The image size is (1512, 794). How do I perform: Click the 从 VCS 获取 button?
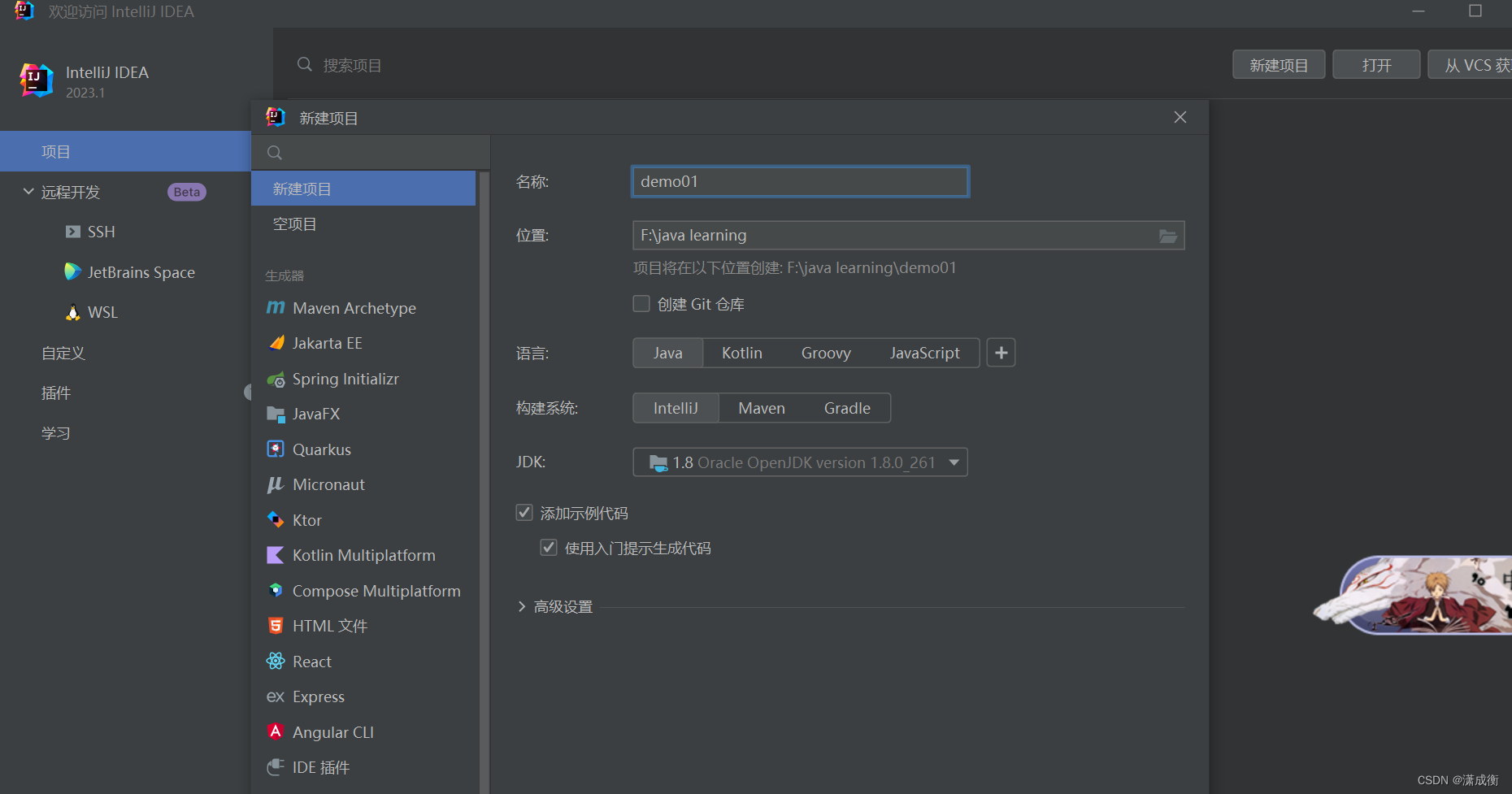point(1471,65)
